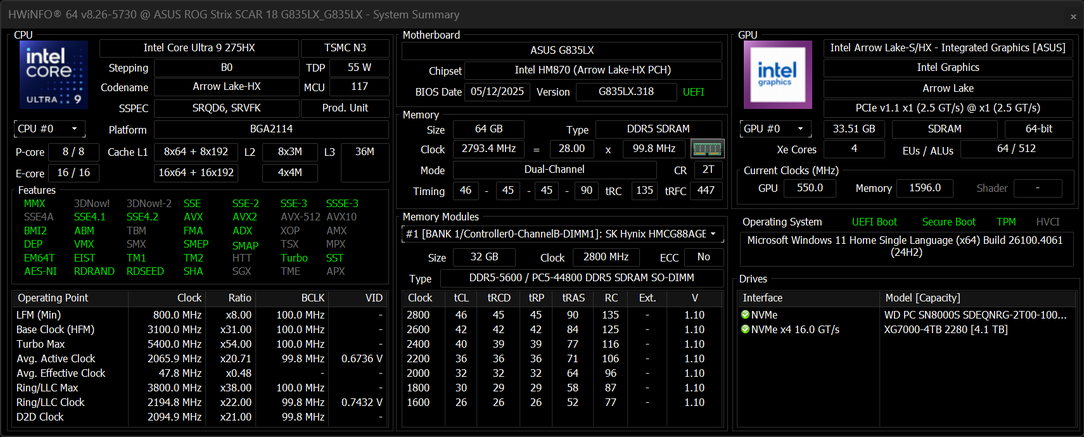
Task: Click the HVCI status label
Action: (1047, 222)
